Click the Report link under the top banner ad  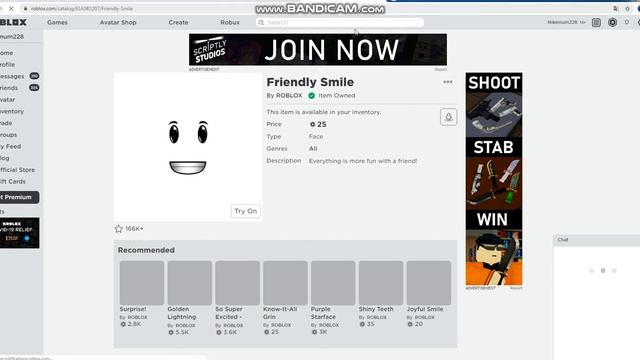[x=440, y=69]
